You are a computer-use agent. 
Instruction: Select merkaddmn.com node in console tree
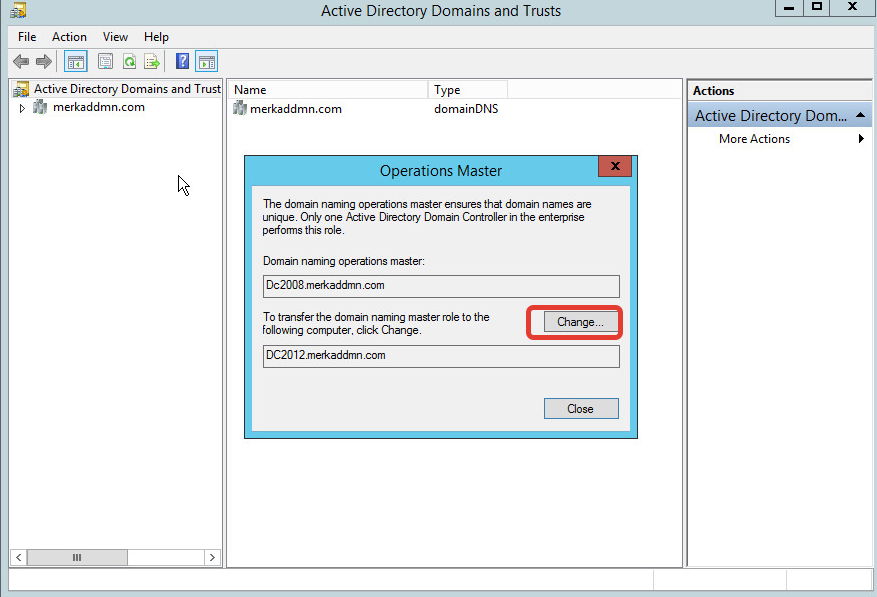pos(98,107)
